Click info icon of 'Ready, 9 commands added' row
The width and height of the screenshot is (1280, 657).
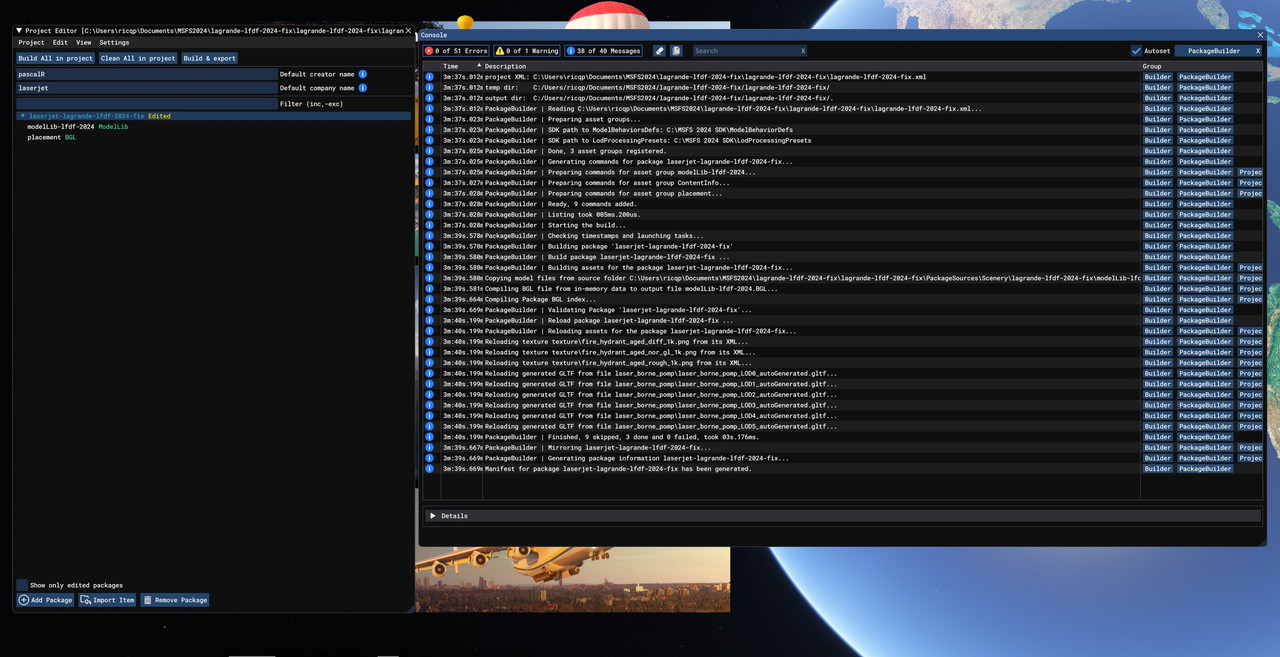coord(430,204)
